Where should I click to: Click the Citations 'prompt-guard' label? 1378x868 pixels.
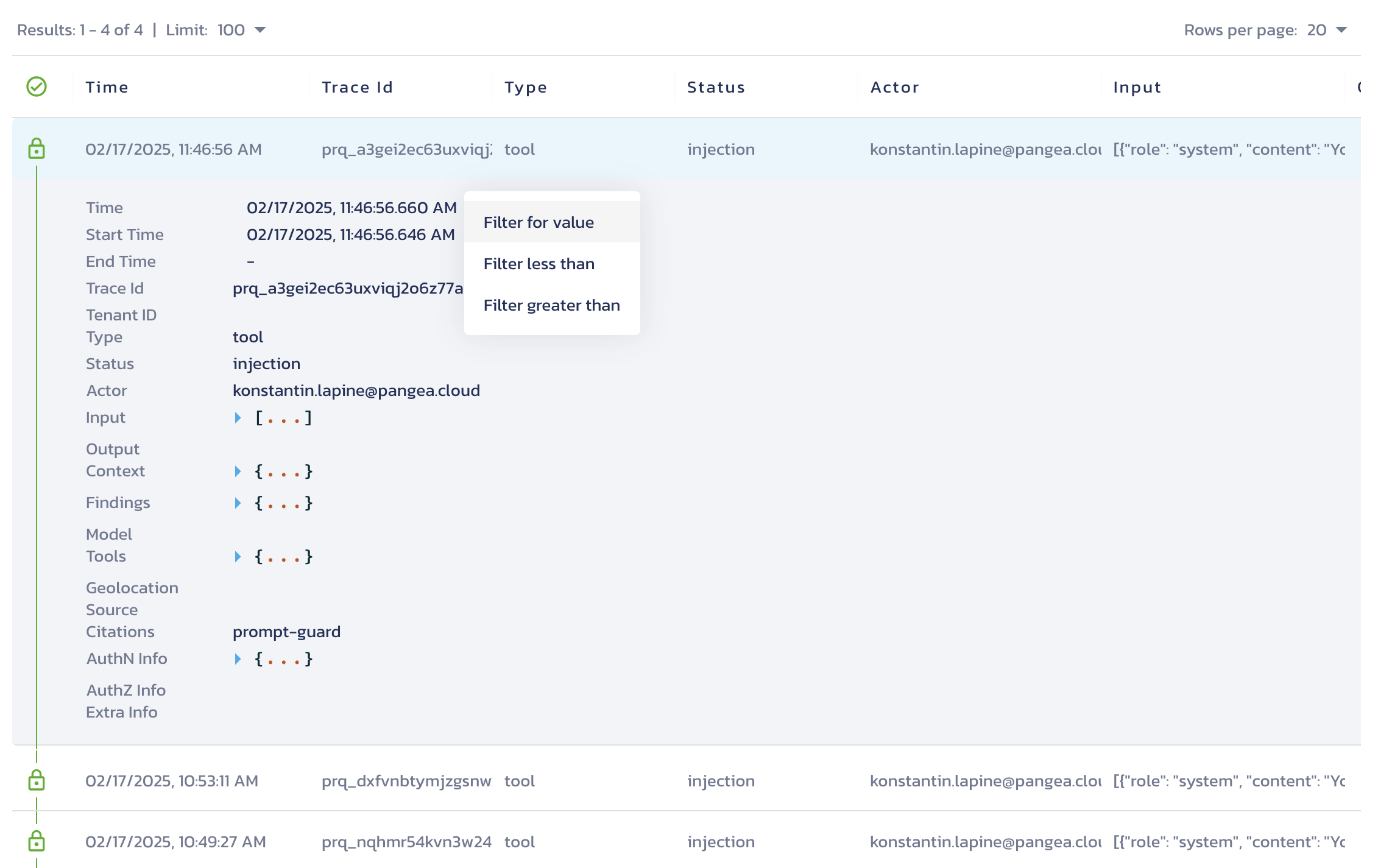[287, 632]
